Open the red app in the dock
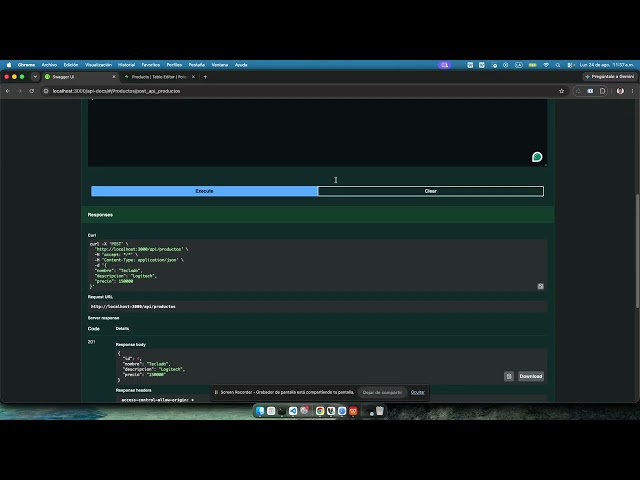The height and width of the screenshot is (480, 640). (353, 411)
